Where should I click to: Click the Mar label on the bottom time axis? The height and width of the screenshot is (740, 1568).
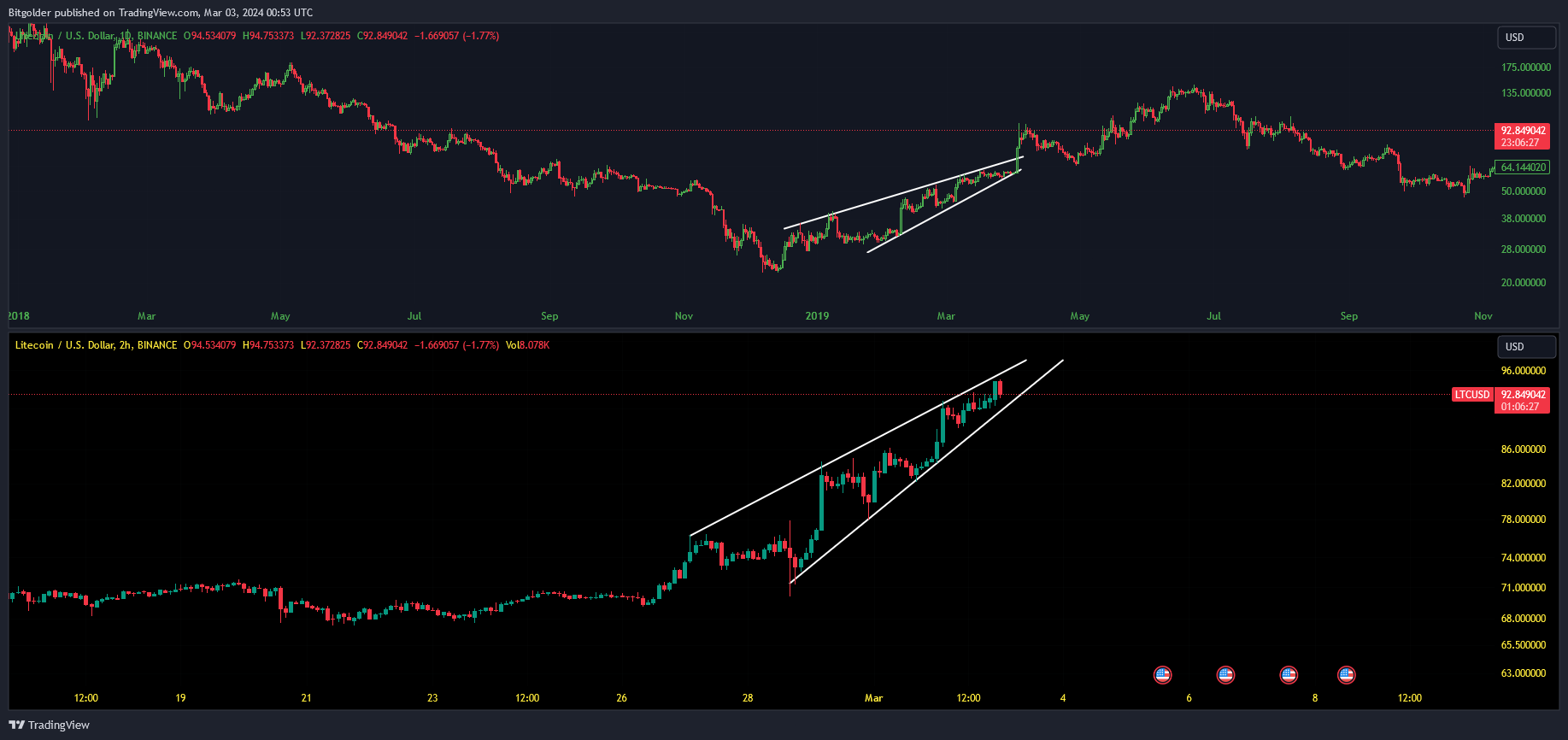click(x=873, y=698)
